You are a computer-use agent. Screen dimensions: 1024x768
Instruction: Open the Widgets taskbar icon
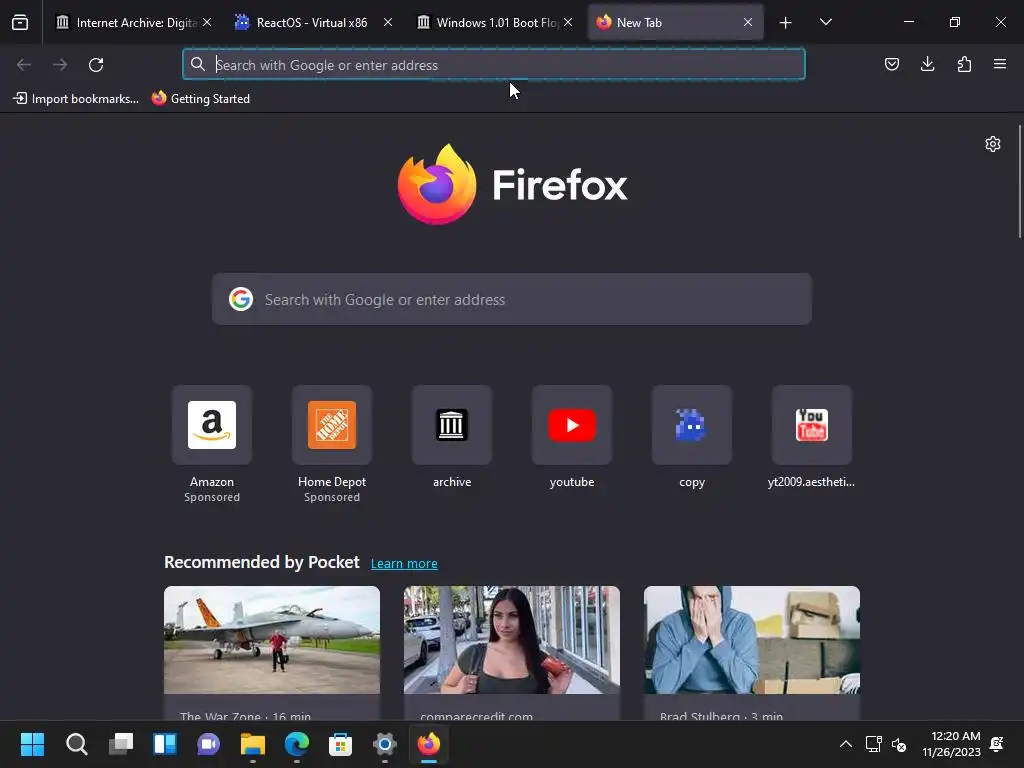(165, 744)
